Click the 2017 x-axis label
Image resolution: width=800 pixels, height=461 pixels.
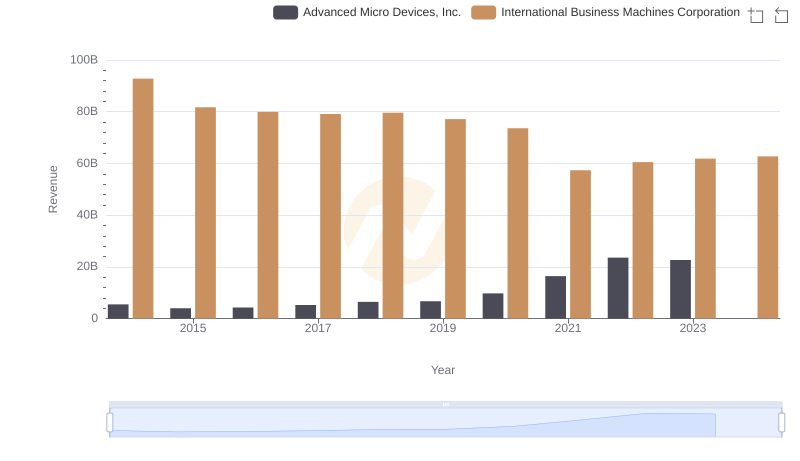[x=318, y=328]
